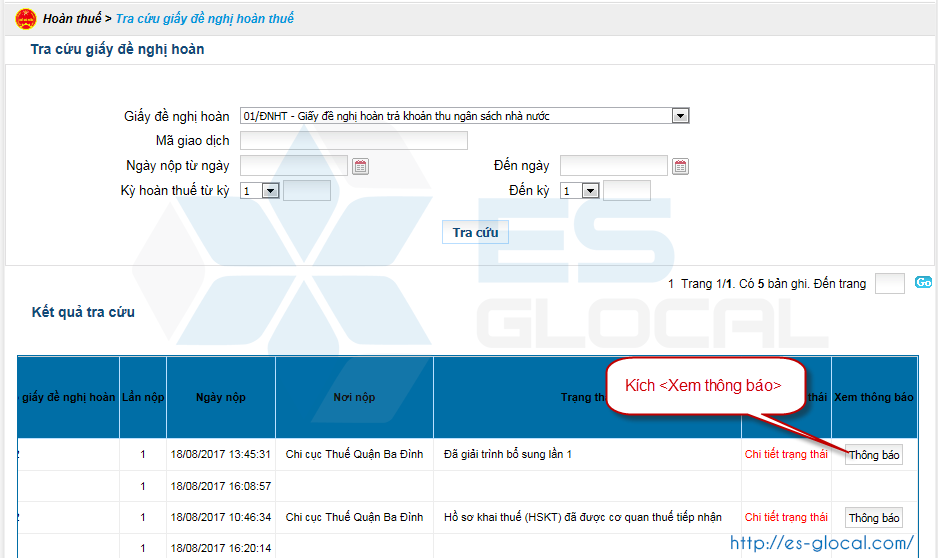Viewport: 938px width, 558px height.
Task: Focus the Mã giao dịch input field
Action: (x=354, y=141)
